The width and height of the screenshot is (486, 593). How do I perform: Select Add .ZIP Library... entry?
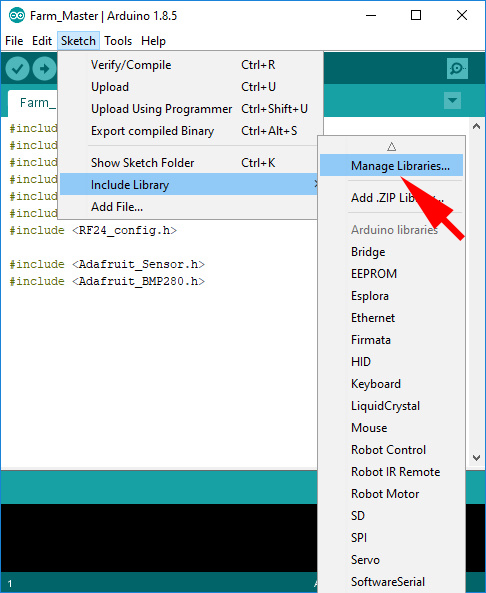[x=391, y=198]
